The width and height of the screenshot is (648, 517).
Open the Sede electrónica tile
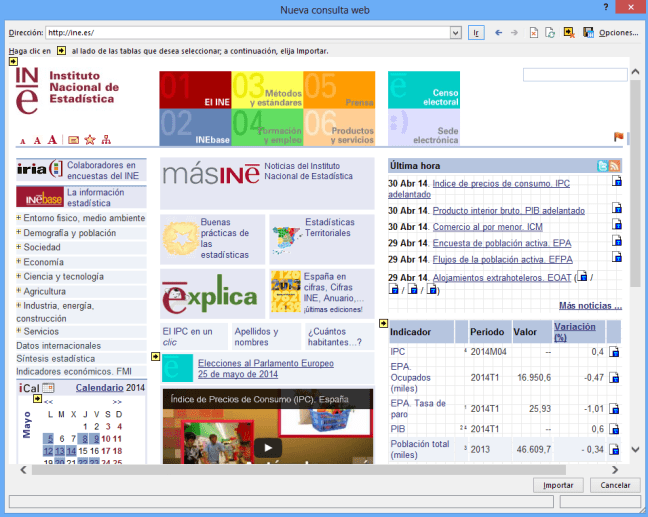[424, 127]
